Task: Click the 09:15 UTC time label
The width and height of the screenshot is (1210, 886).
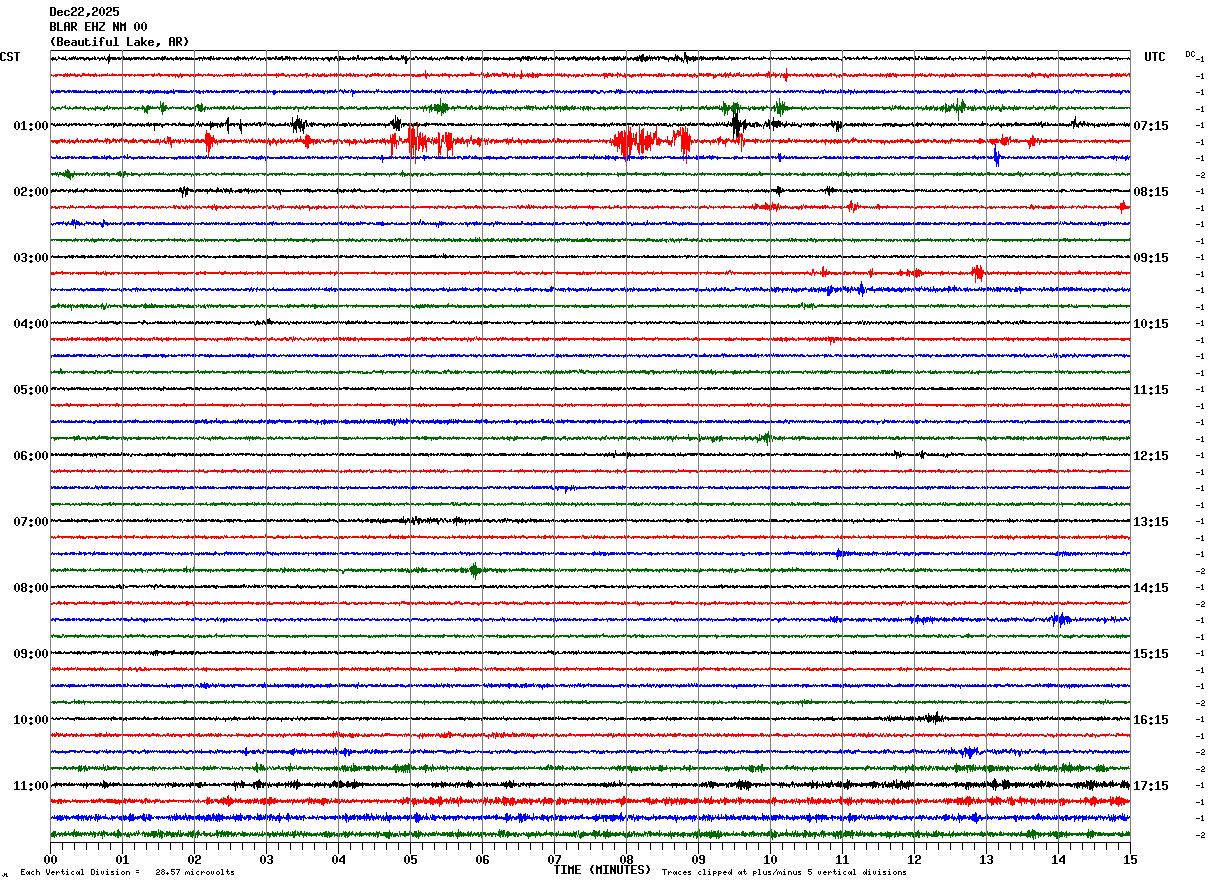Action: tap(1152, 257)
